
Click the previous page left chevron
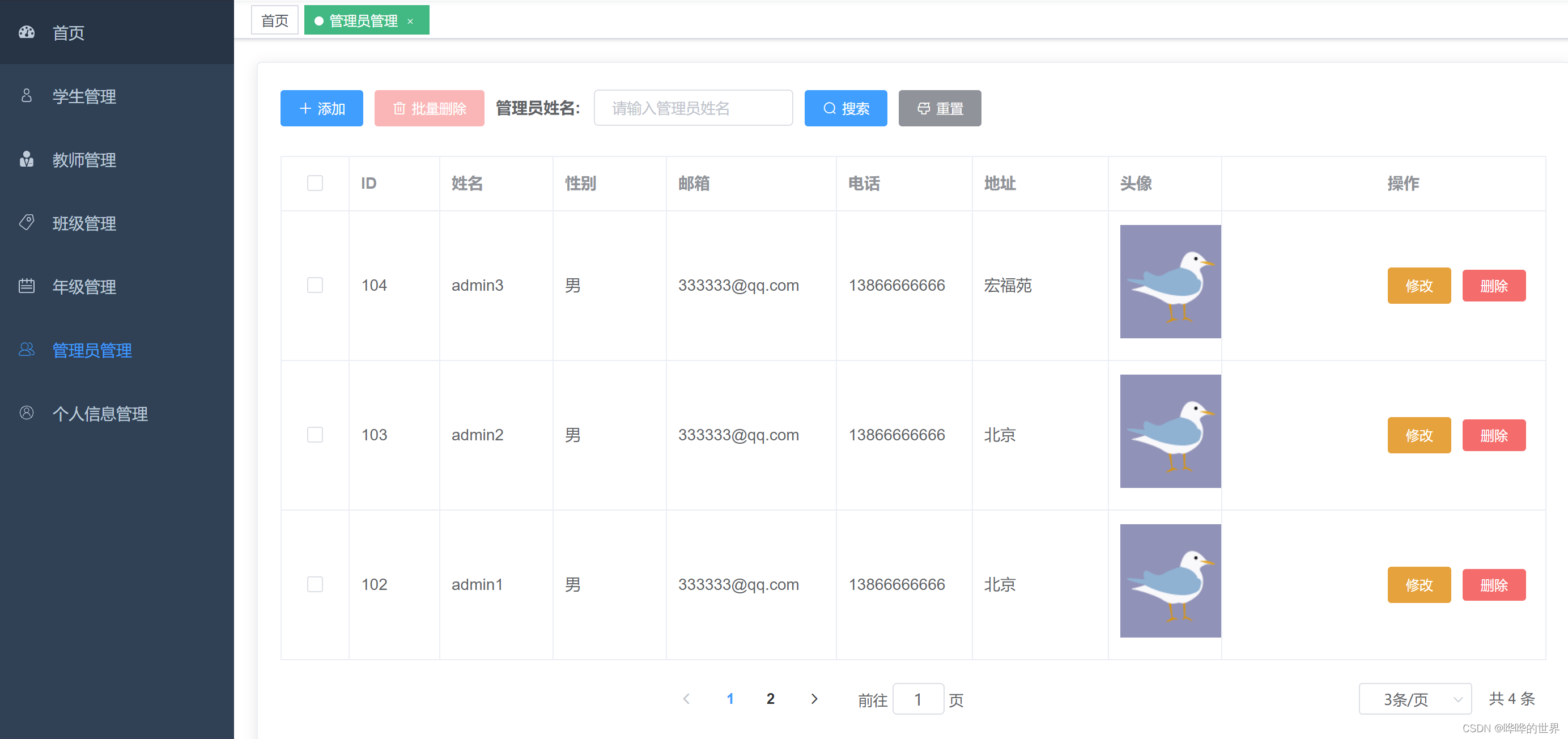[x=687, y=699]
